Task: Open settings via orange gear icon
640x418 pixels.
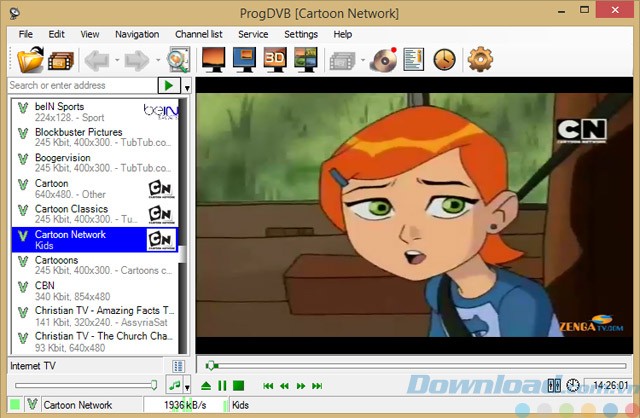Action: 480,60
